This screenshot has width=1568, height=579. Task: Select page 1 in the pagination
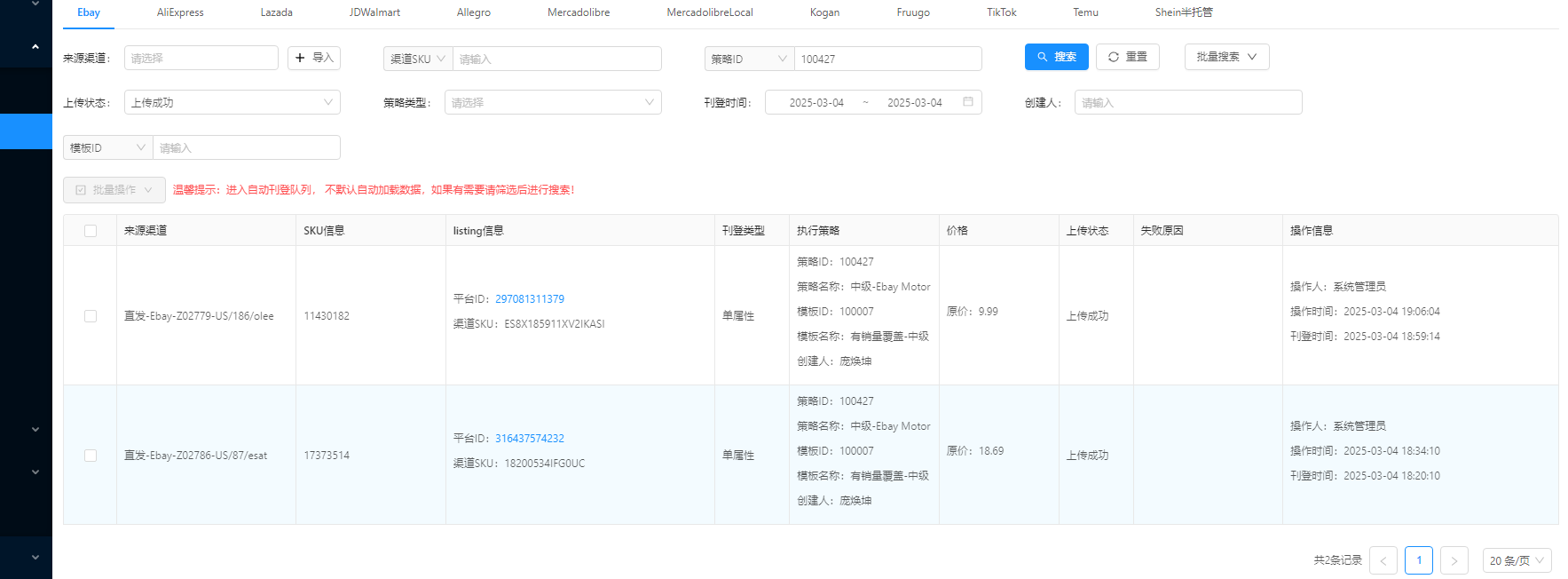(1419, 560)
